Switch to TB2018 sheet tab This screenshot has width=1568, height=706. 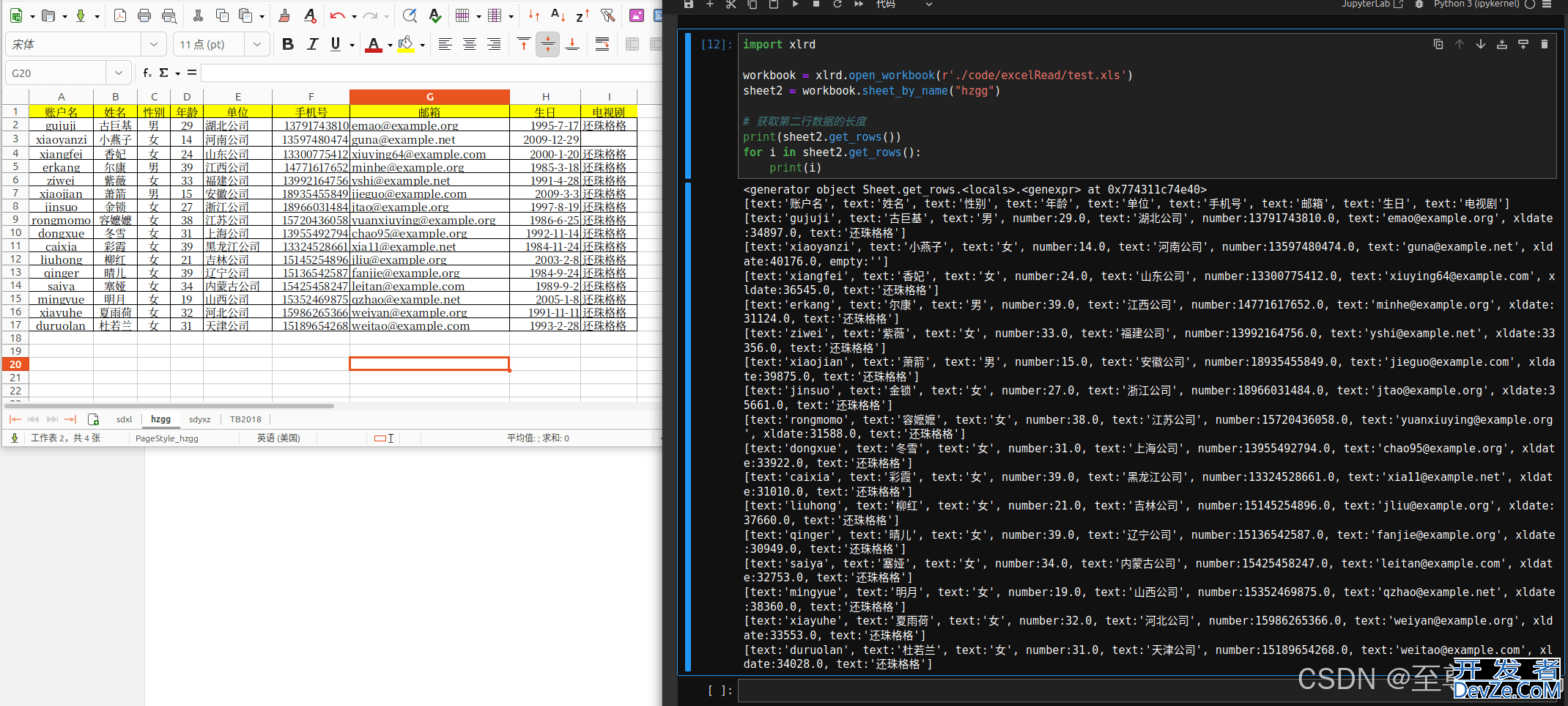[x=245, y=419]
